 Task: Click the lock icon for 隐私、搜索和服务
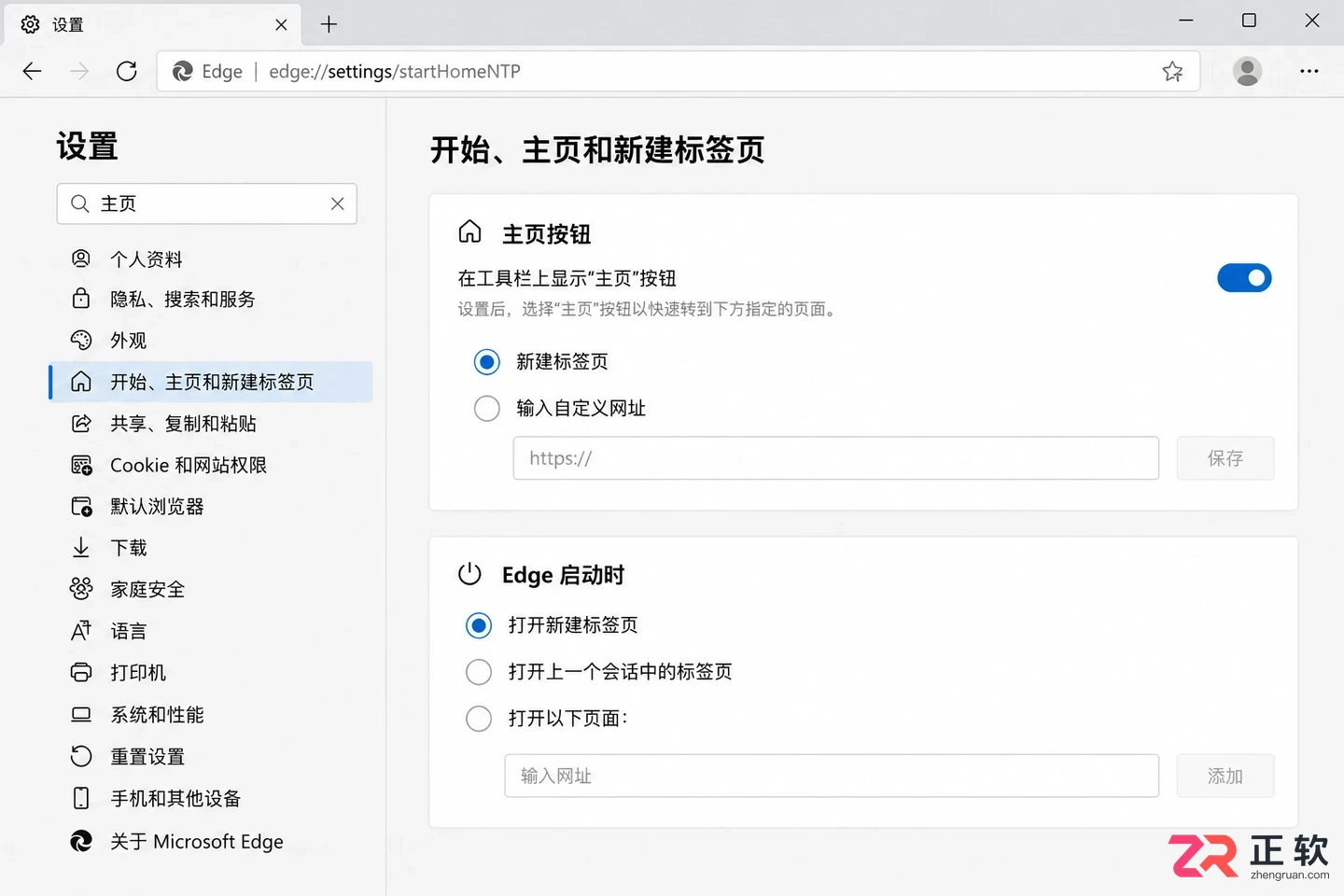point(81,299)
